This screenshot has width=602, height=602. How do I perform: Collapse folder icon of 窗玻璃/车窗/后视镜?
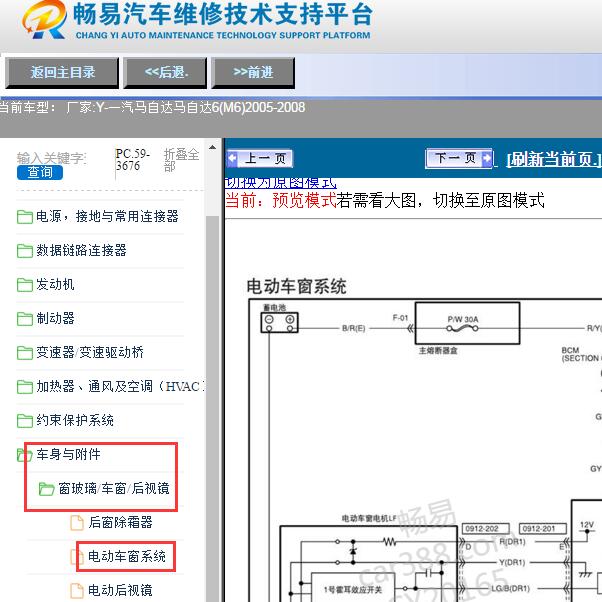[x=46, y=488]
